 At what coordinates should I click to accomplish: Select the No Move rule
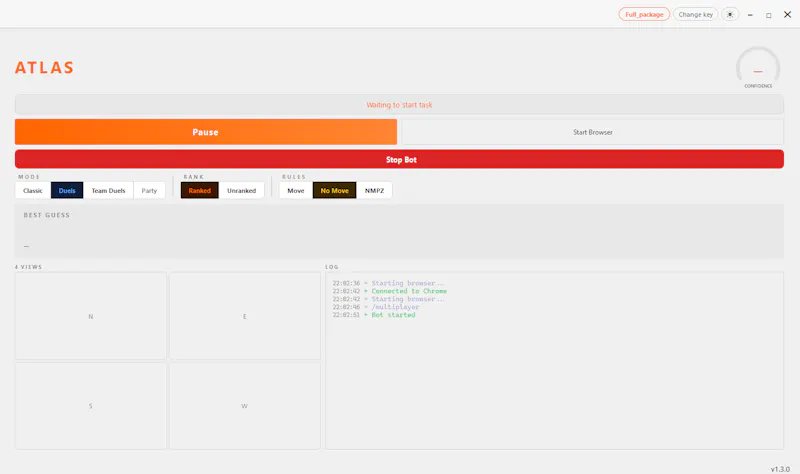pos(334,190)
